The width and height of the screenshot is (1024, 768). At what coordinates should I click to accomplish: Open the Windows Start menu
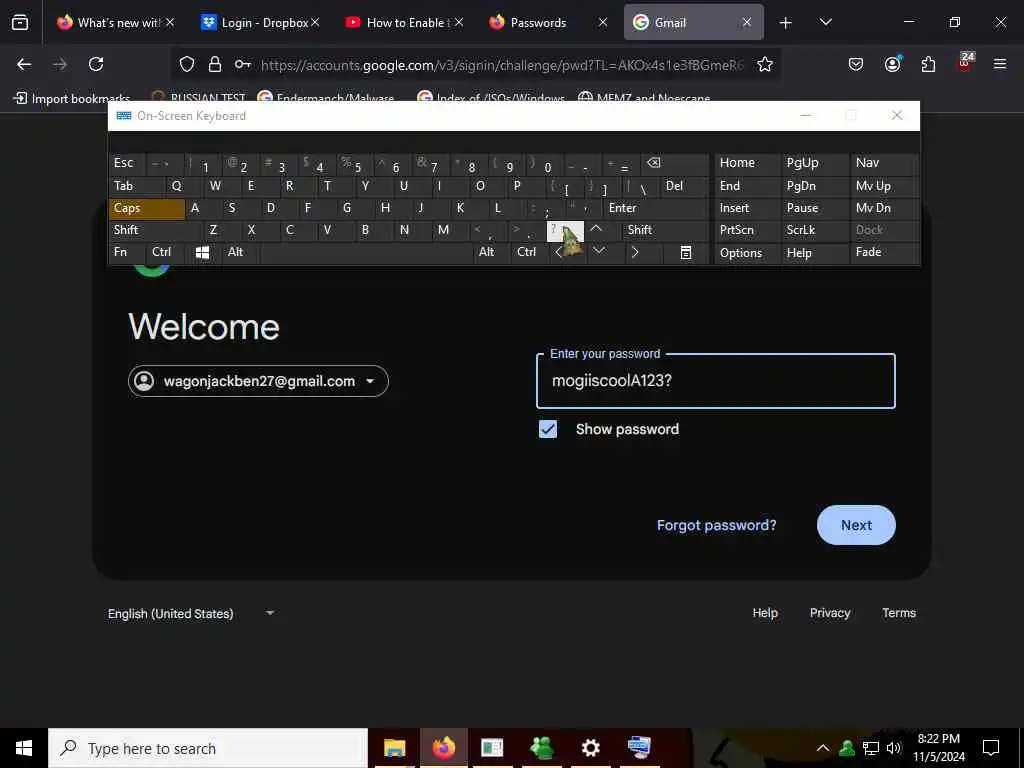click(24, 748)
